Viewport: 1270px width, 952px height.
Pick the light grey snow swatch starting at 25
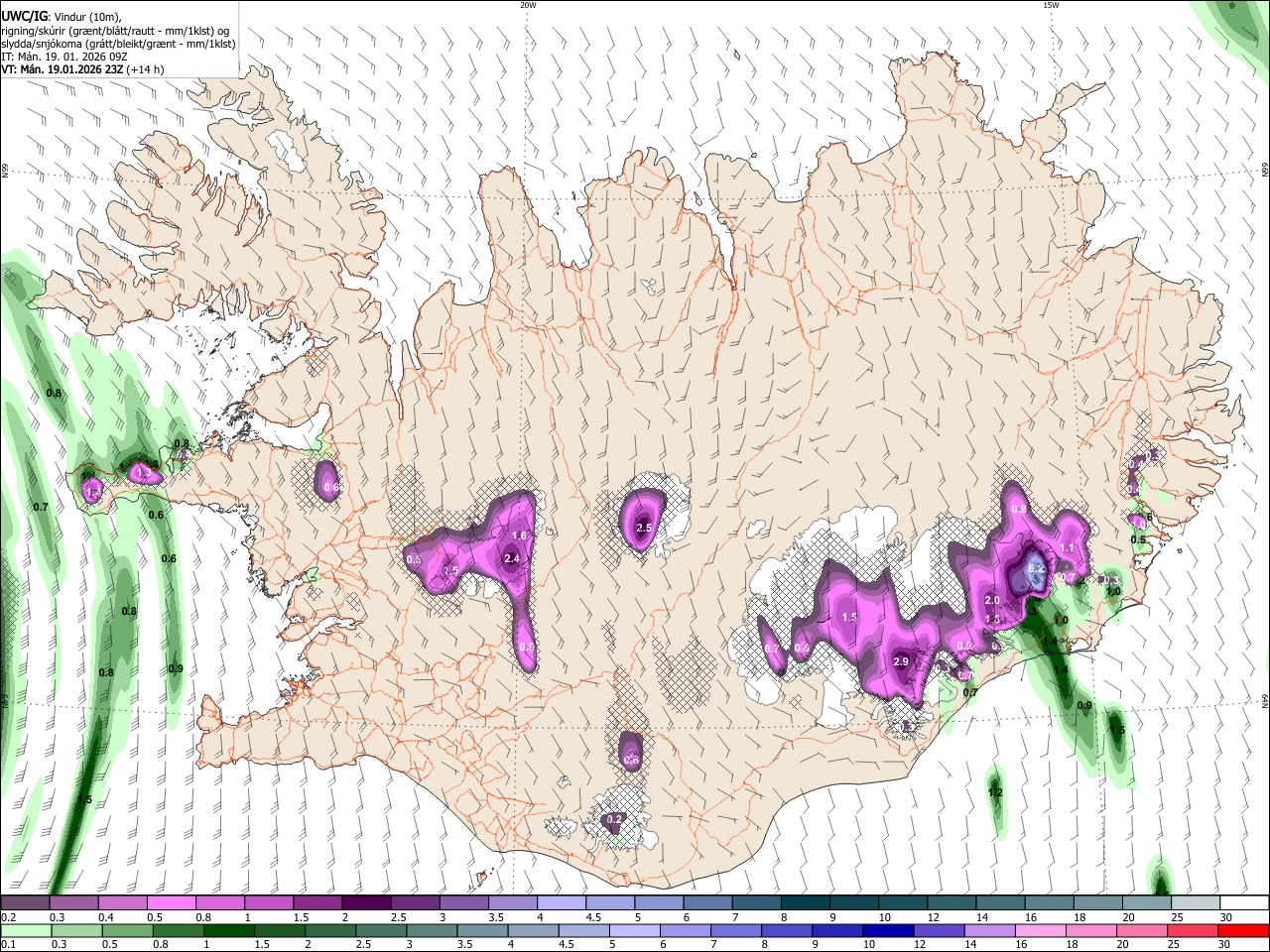[1196, 902]
